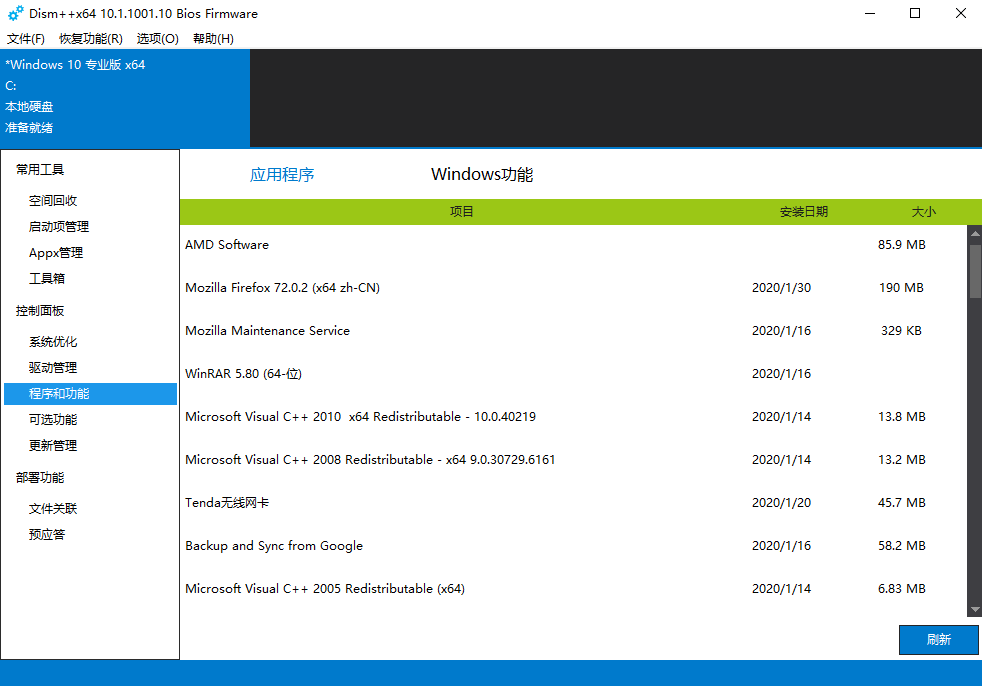Select the WinRAR 5.80 (64-位) entry
The height and width of the screenshot is (686, 982).
coord(244,373)
